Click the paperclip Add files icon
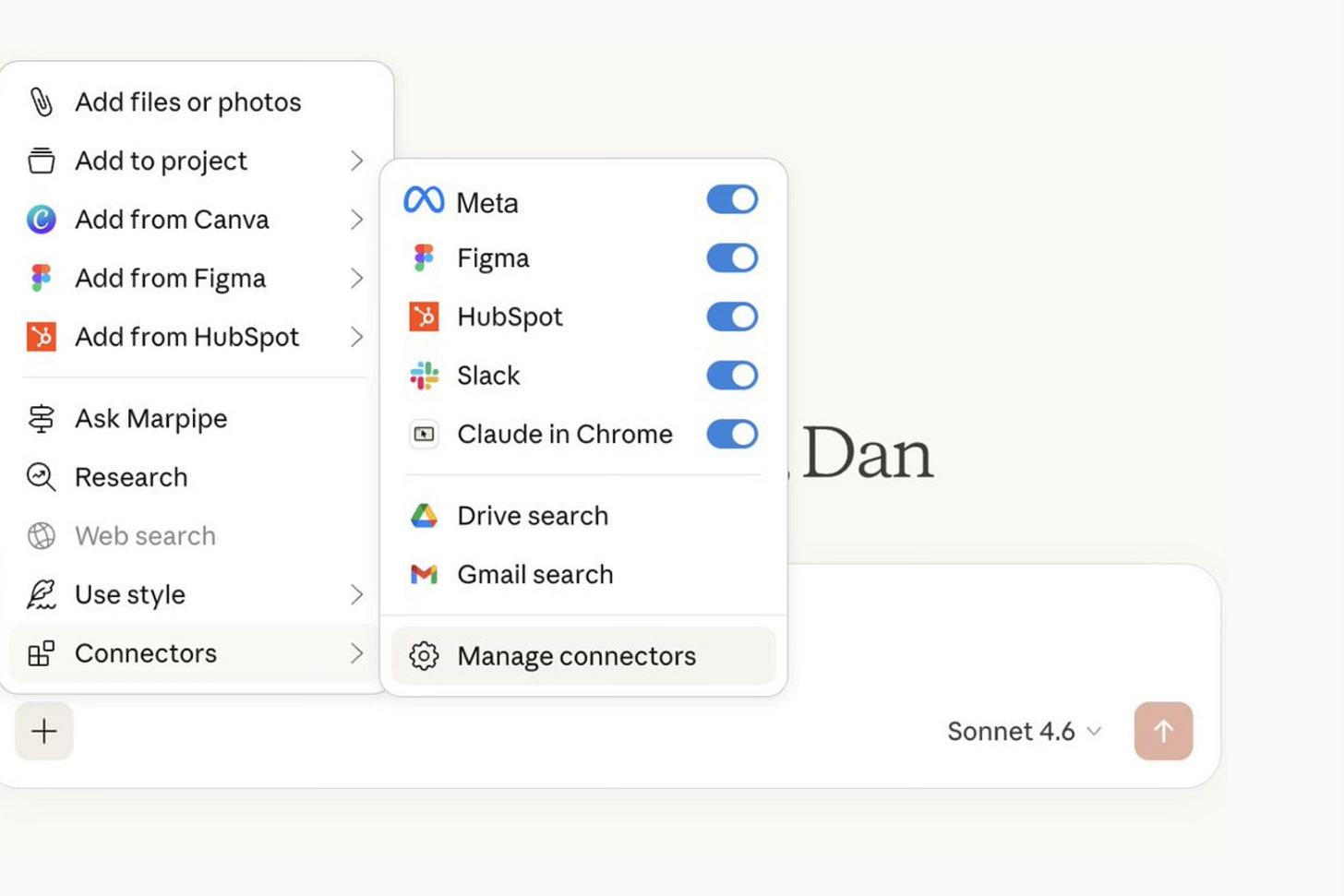The image size is (1344, 896). click(x=39, y=102)
